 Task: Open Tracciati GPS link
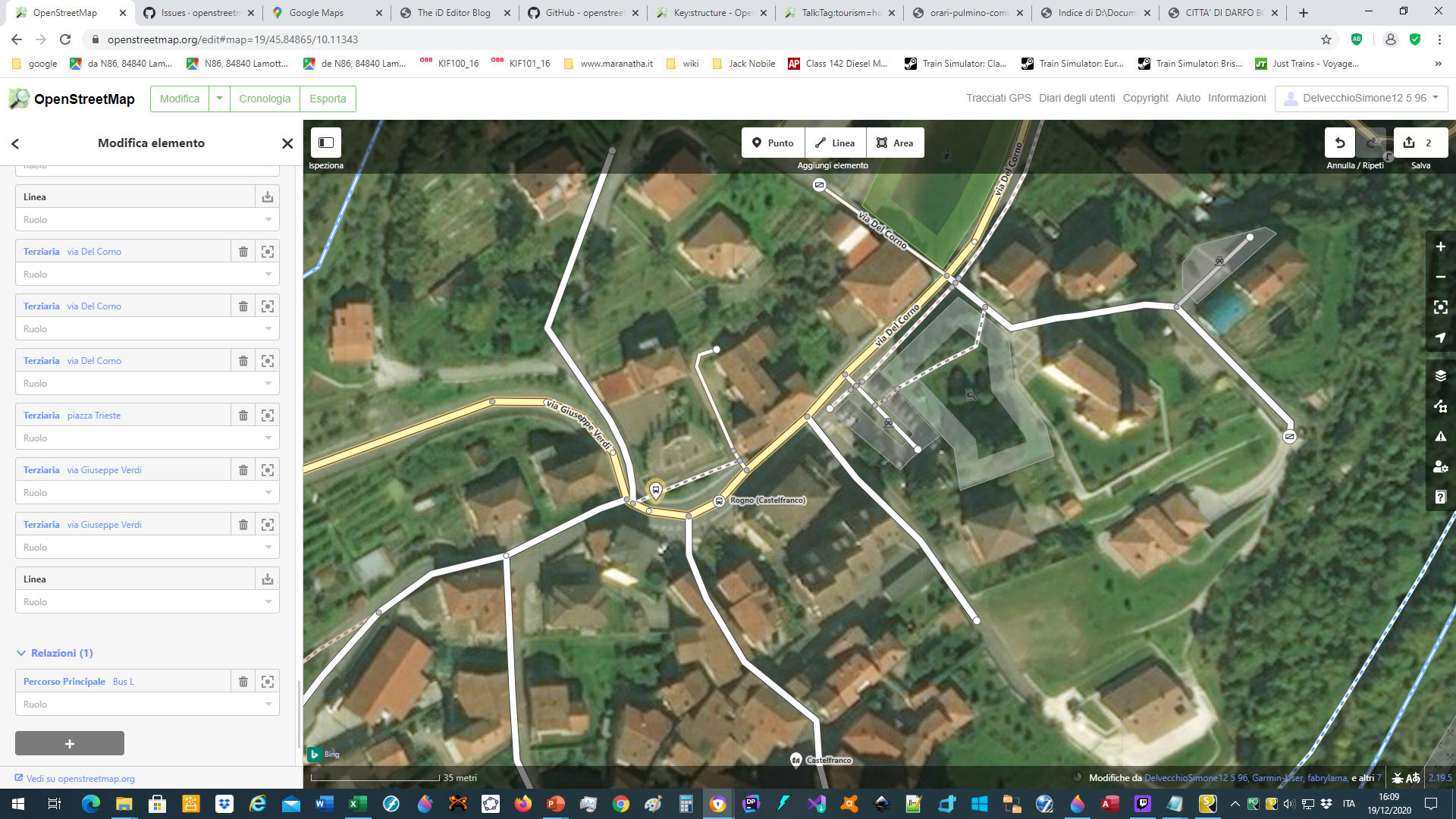(998, 99)
